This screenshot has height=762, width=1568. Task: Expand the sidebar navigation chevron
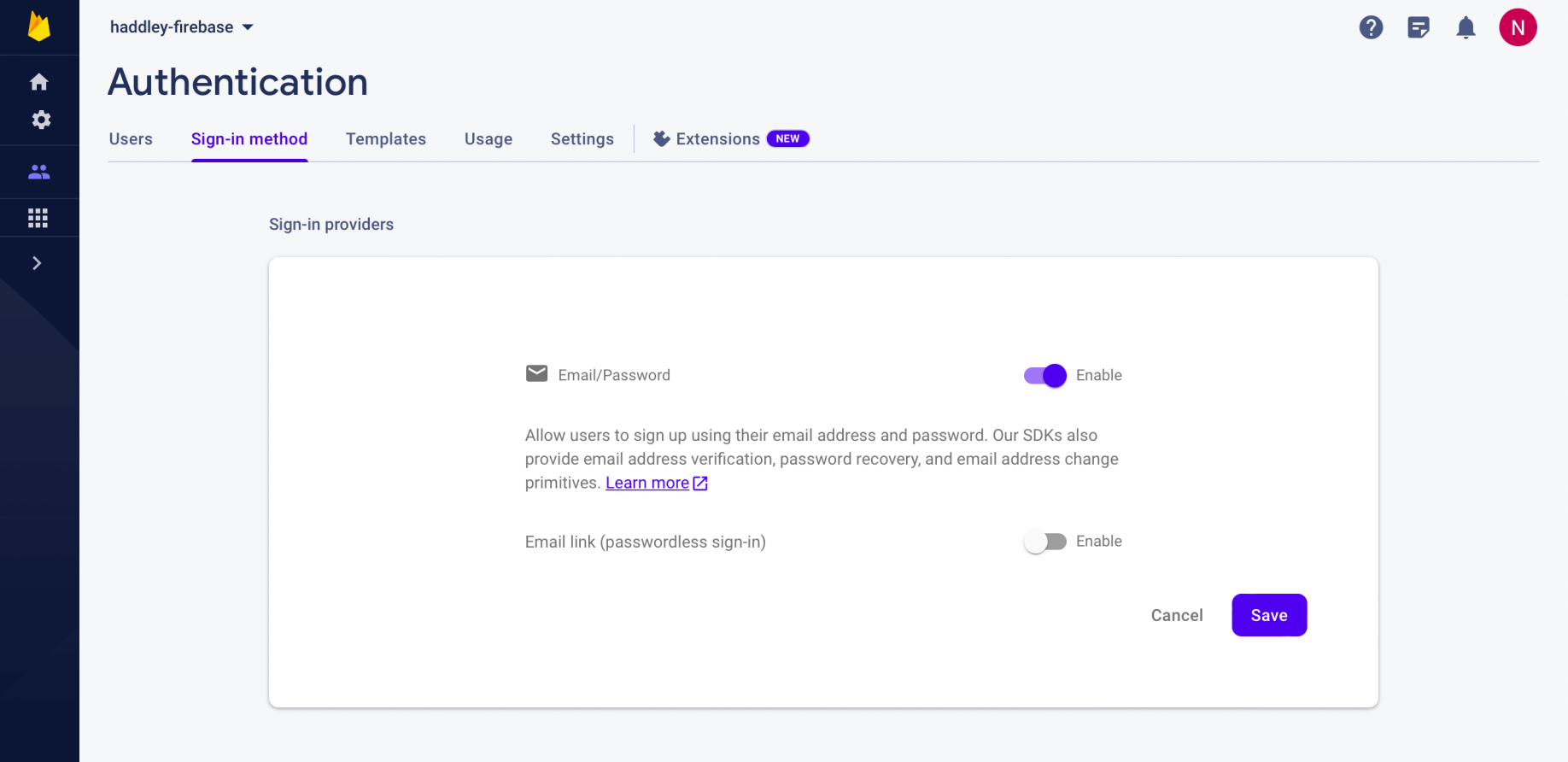pos(37,263)
